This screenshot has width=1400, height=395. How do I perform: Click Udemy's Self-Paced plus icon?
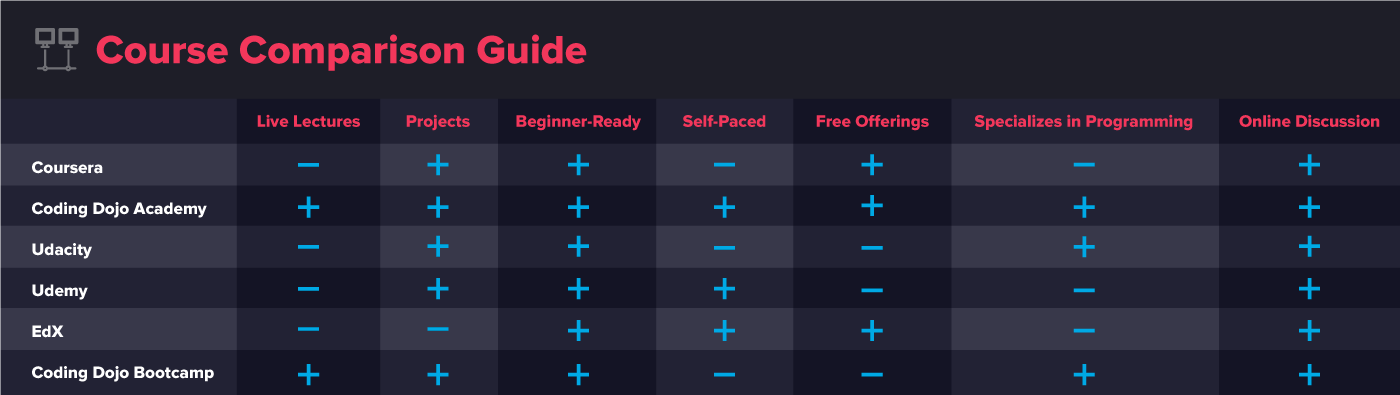tap(724, 289)
